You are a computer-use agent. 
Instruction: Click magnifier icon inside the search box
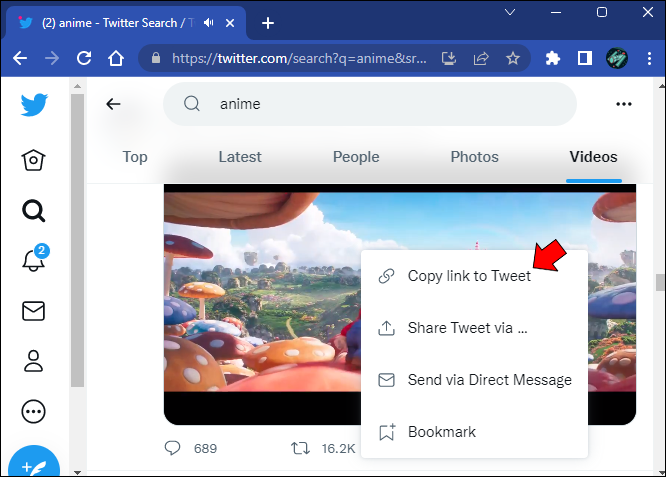[x=192, y=103]
